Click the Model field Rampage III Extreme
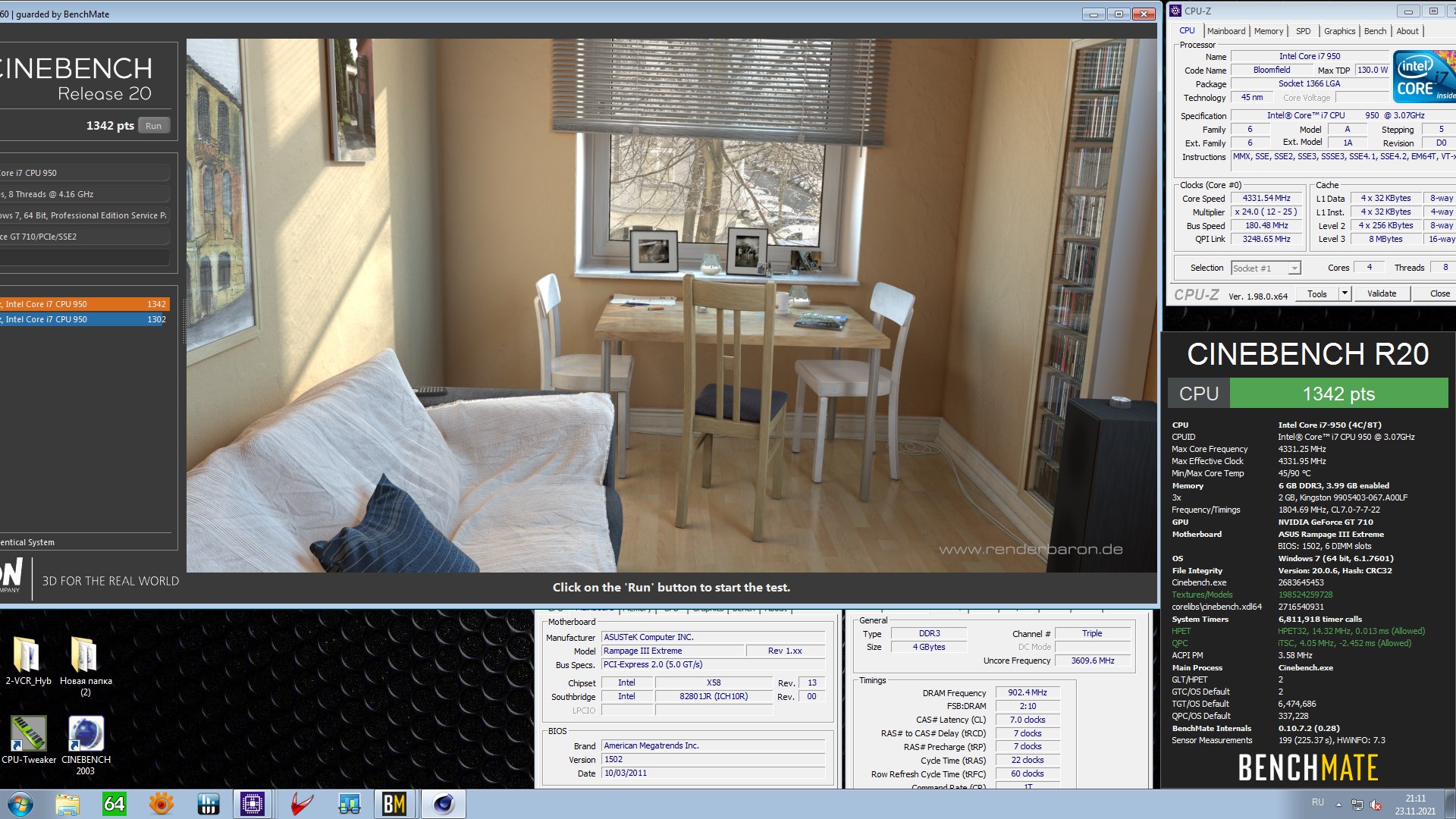The height and width of the screenshot is (819, 1456). tap(673, 651)
